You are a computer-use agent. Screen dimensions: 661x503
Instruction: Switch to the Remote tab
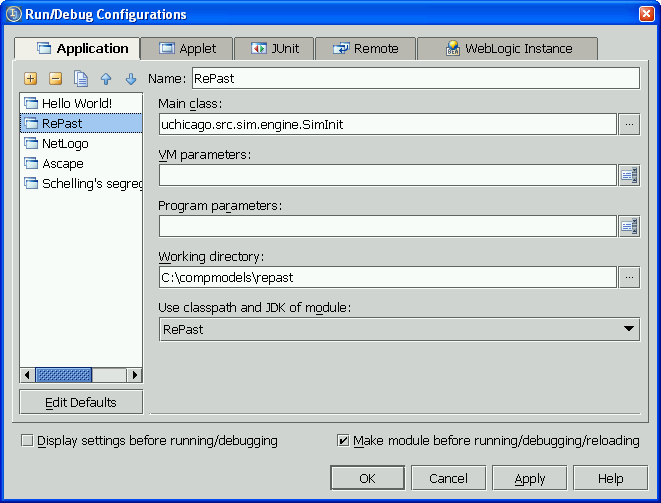click(x=365, y=48)
